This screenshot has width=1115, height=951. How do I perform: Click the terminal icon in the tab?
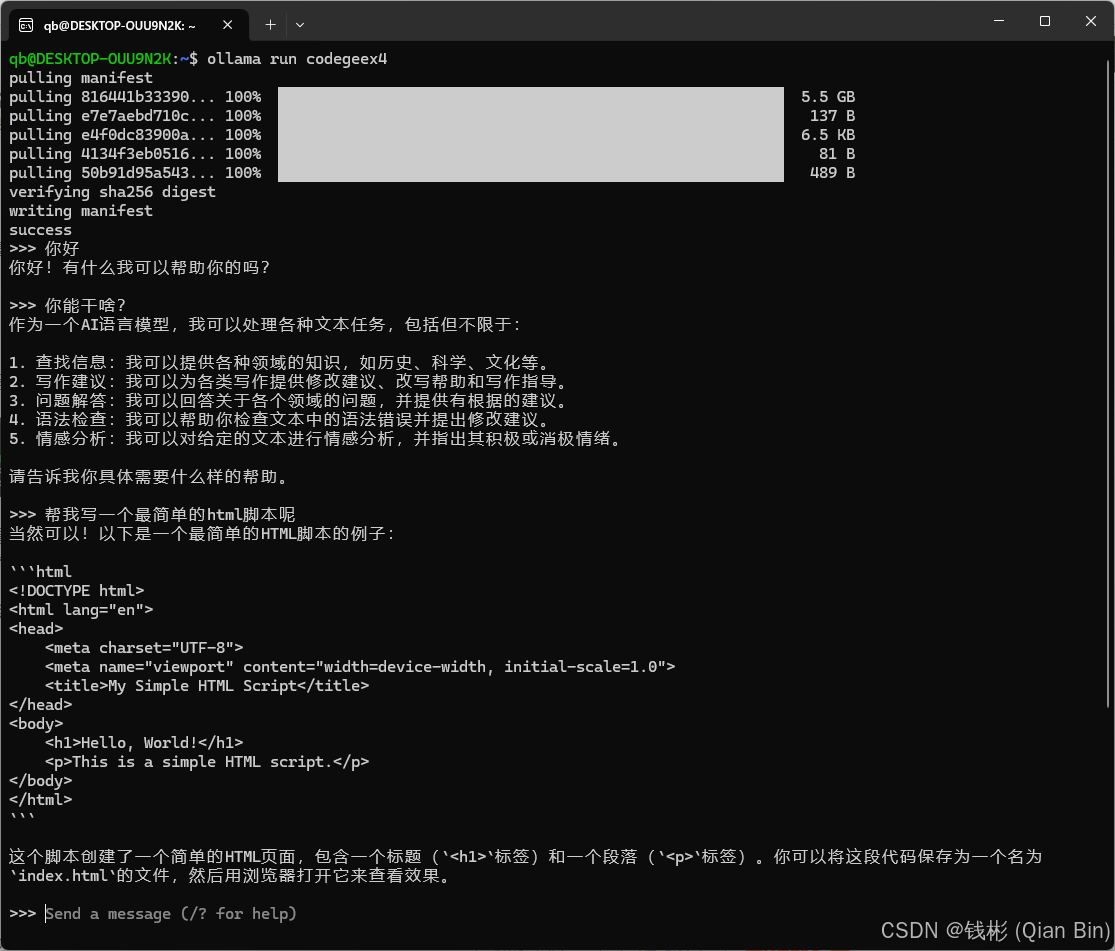26,25
